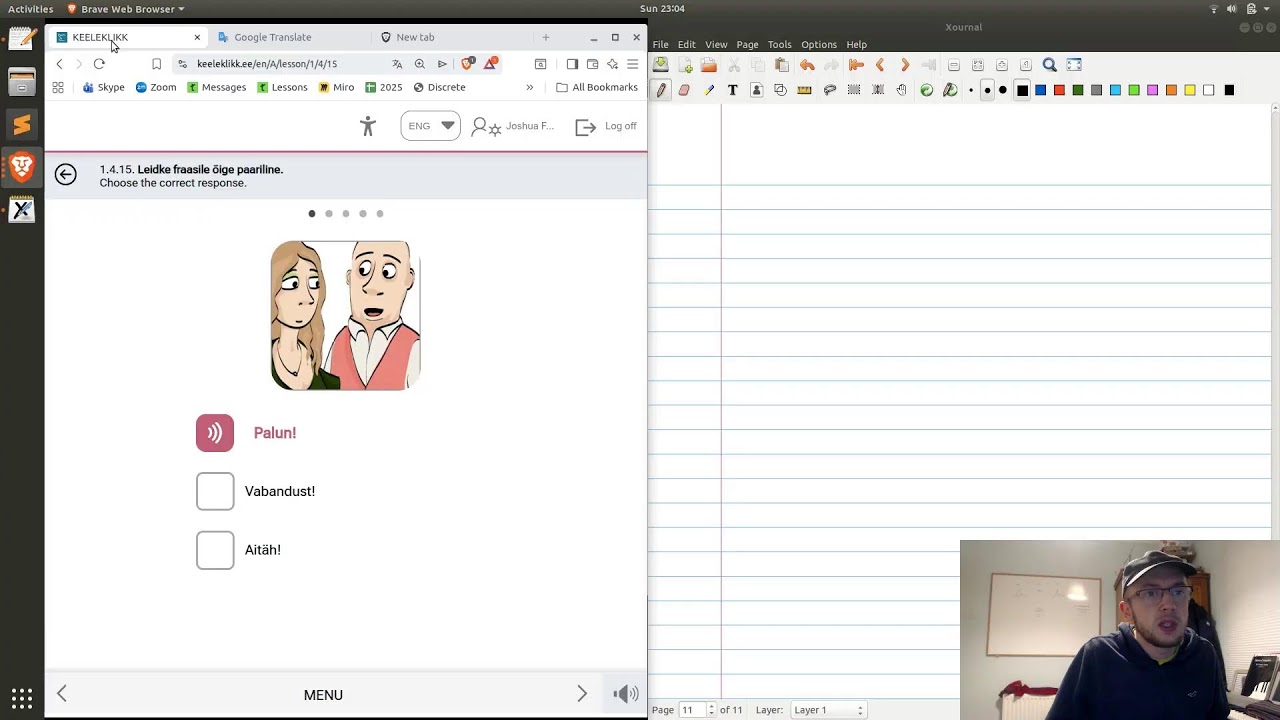Screen dimensions: 1280x720
Task: Select thick pen thickness in Xournal
Action: coord(1003,90)
